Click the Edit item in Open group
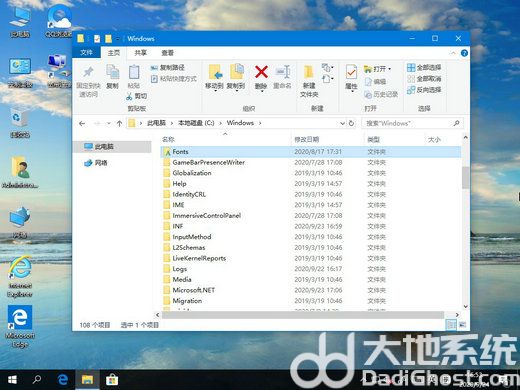The width and height of the screenshot is (520, 390). click(x=375, y=82)
